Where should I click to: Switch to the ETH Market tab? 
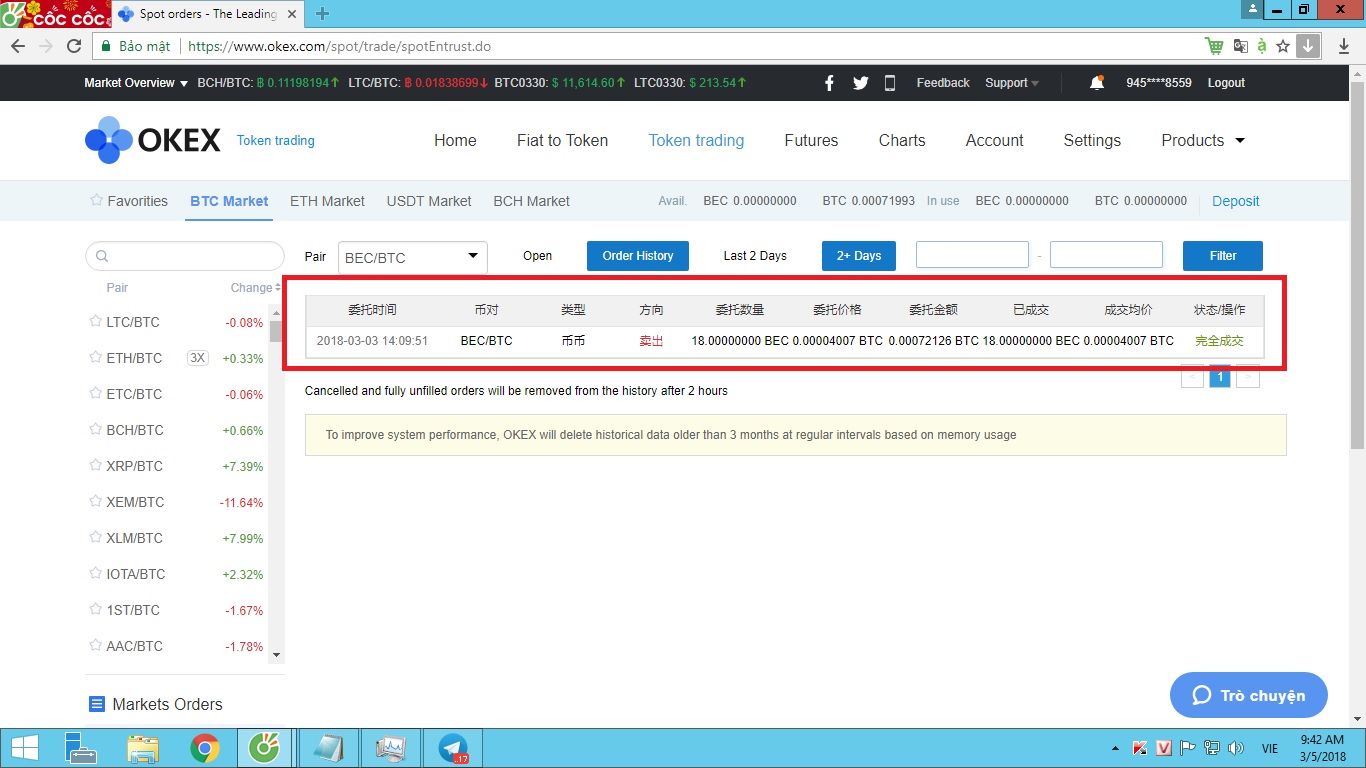tap(327, 201)
